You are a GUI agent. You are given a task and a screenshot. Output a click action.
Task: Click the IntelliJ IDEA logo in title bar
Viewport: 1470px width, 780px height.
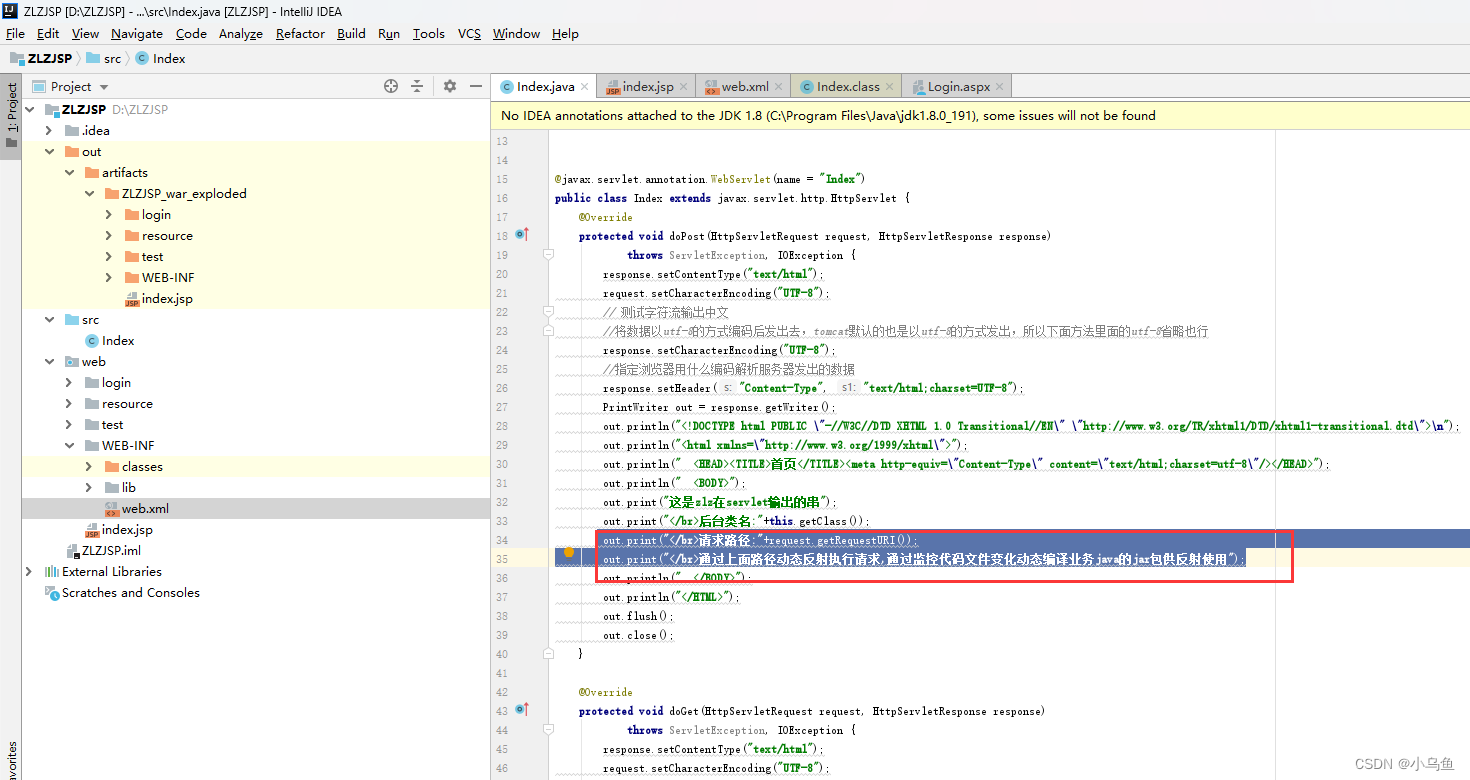click(x=10, y=10)
